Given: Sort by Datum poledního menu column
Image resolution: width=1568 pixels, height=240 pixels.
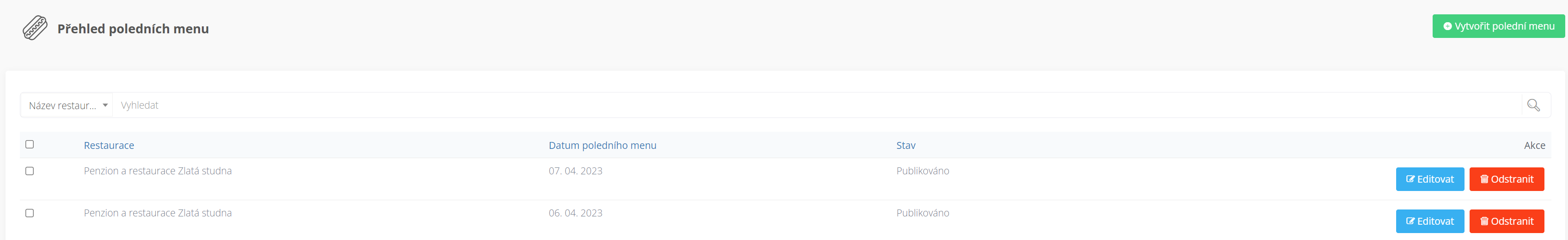Looking at the screenshot, I should pos(602,146).
